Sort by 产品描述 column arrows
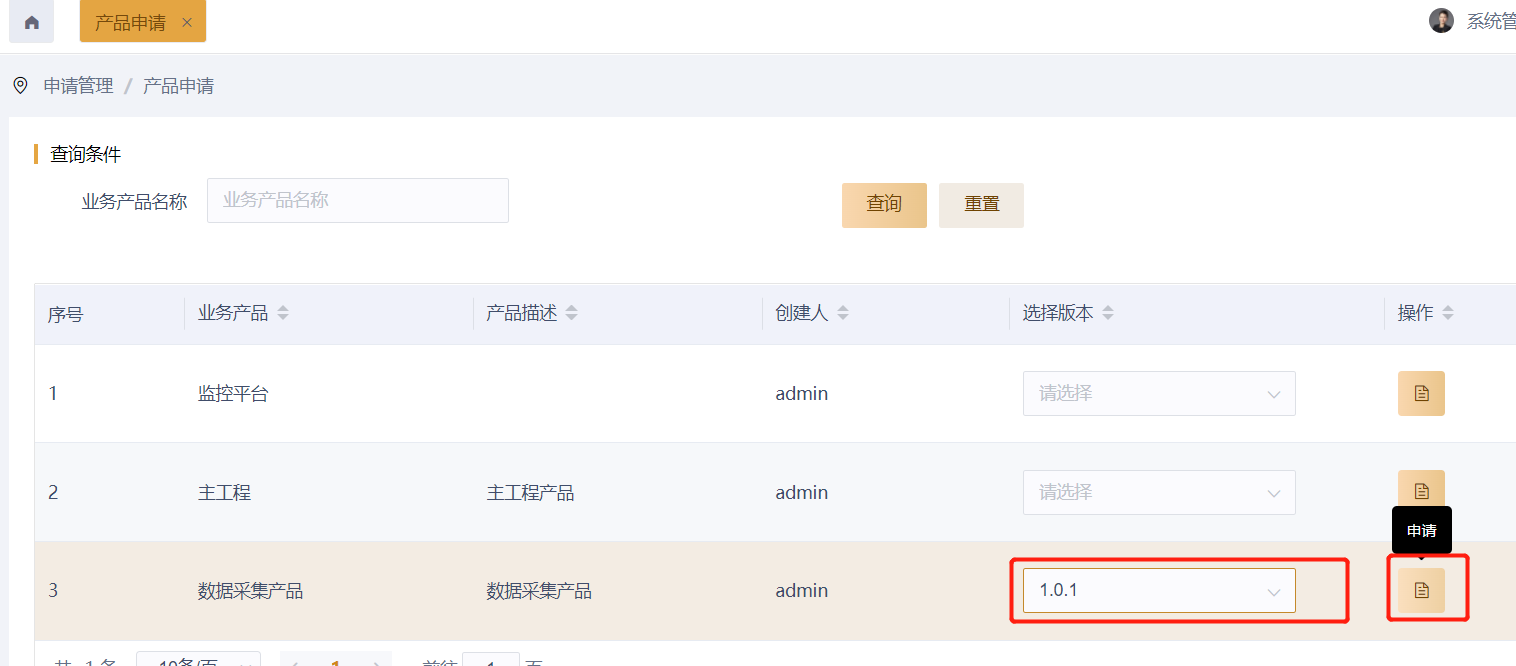This screenshot has width=1516, height=666. click(571, 313)
